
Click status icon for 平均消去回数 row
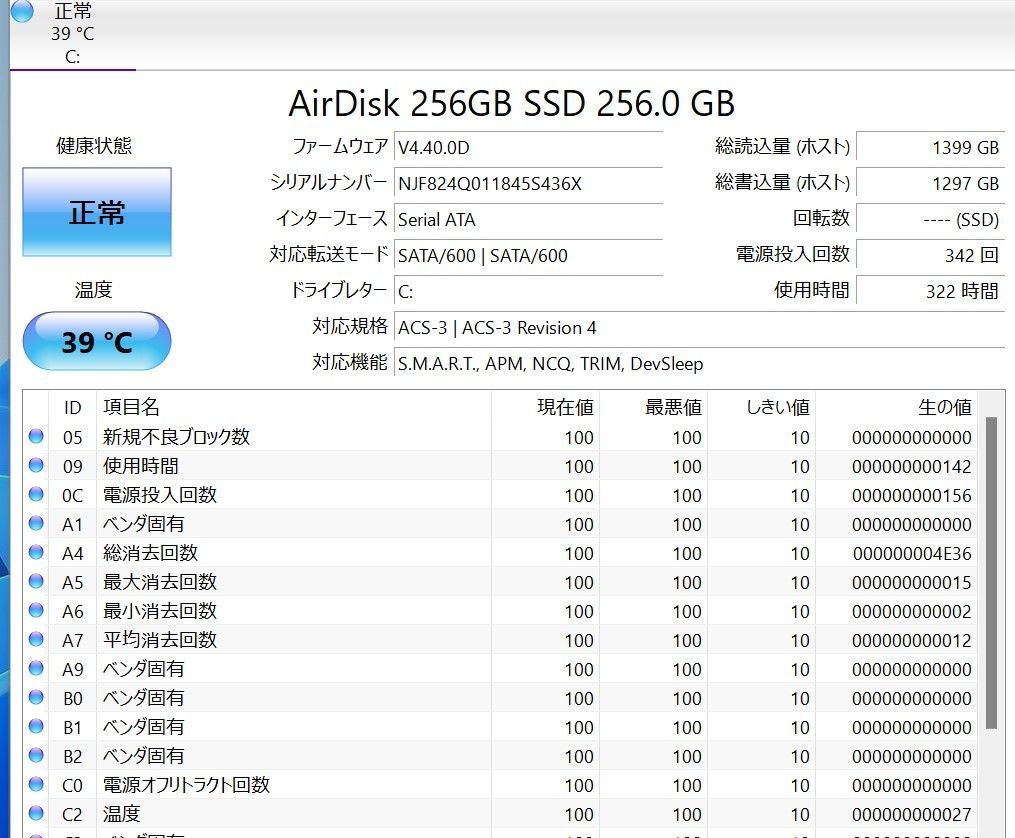pyautogui.click(x=37, y=639)
